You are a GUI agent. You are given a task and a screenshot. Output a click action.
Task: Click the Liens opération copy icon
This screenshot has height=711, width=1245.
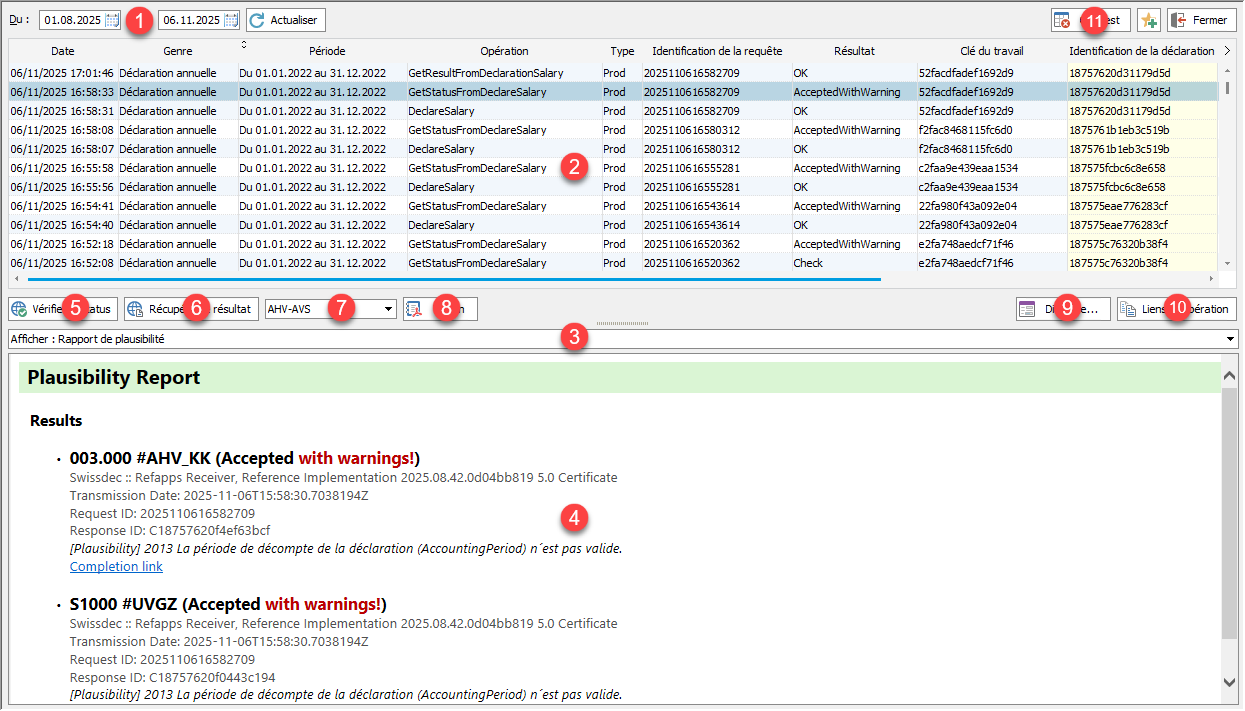tap(1127, 310)
